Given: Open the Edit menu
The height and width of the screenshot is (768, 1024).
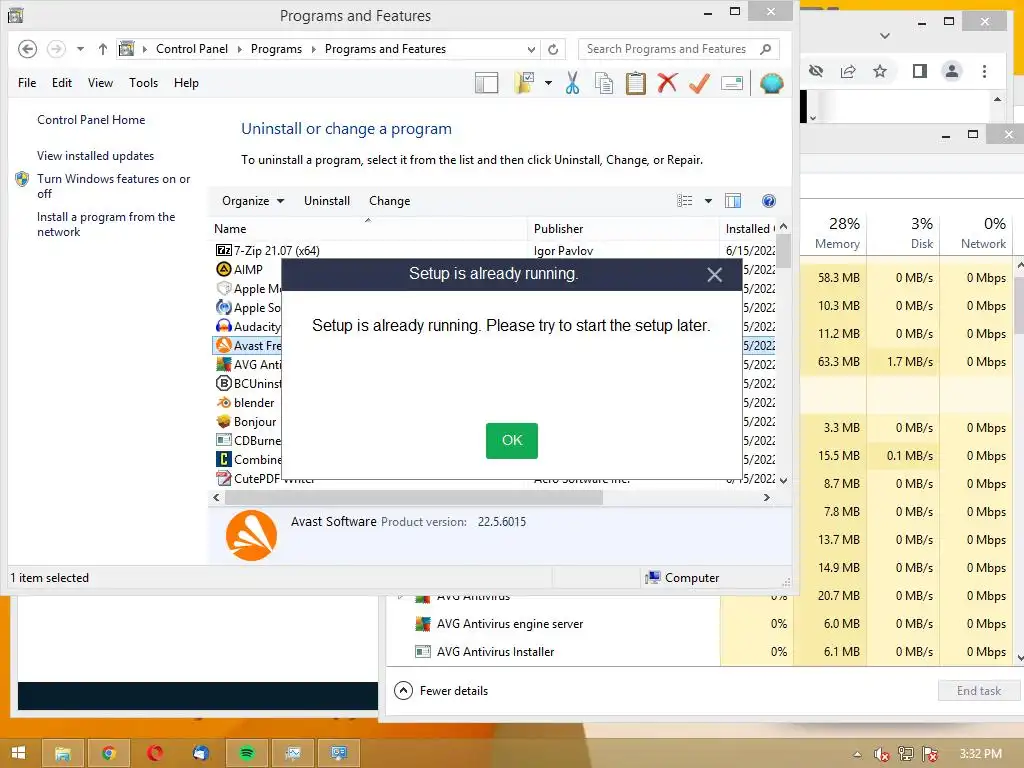Looking at the screenshot, I should tap(62, 83).
